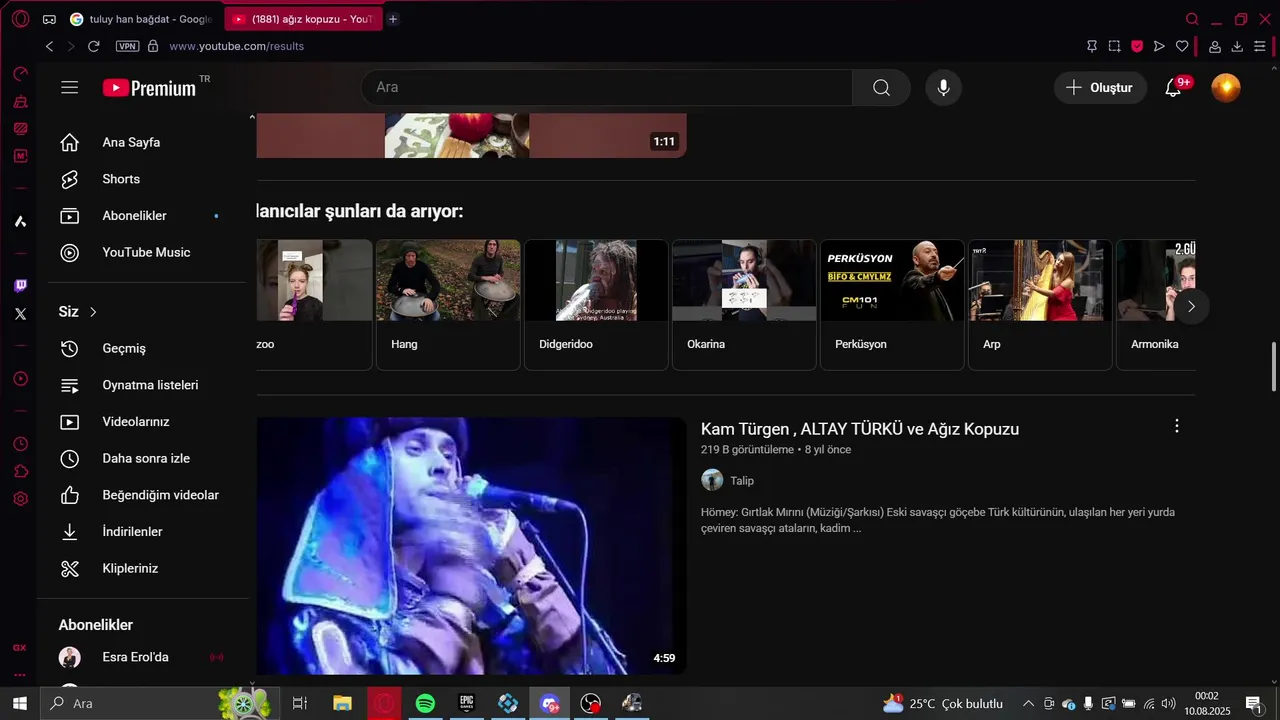Open more actions for Kam Türgen video

click(1176, 426)
